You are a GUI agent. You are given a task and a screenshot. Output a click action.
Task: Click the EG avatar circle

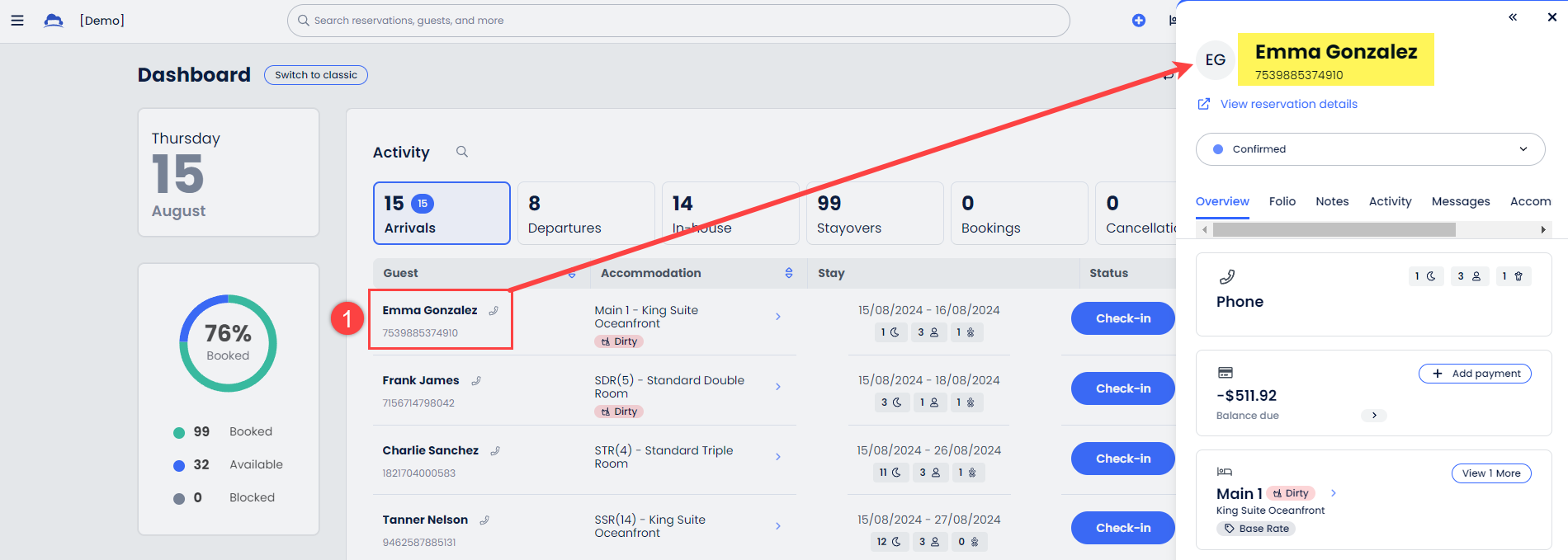click(x=1215, y=60)
